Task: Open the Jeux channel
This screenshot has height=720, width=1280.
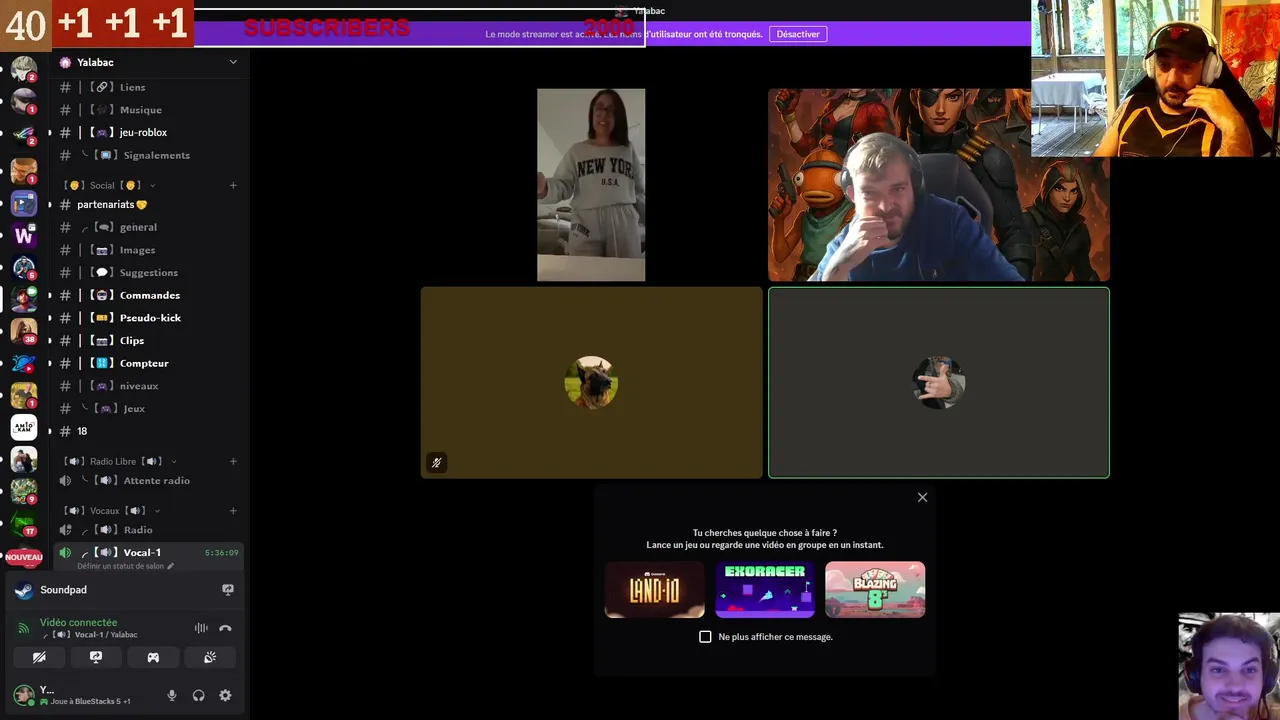Action: 148,408
